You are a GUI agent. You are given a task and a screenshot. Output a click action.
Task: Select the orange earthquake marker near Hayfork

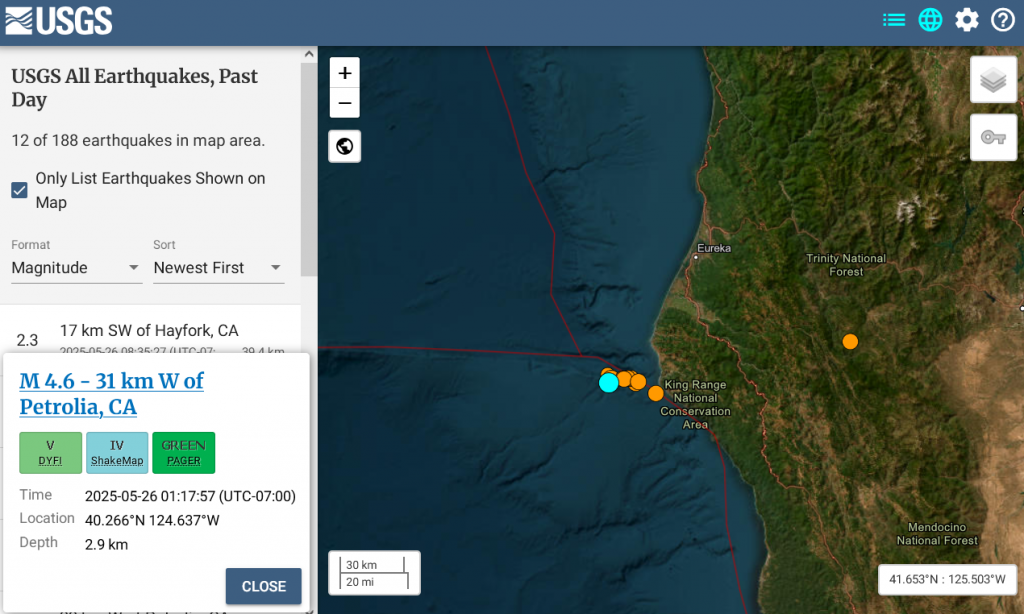click(850, 342)
